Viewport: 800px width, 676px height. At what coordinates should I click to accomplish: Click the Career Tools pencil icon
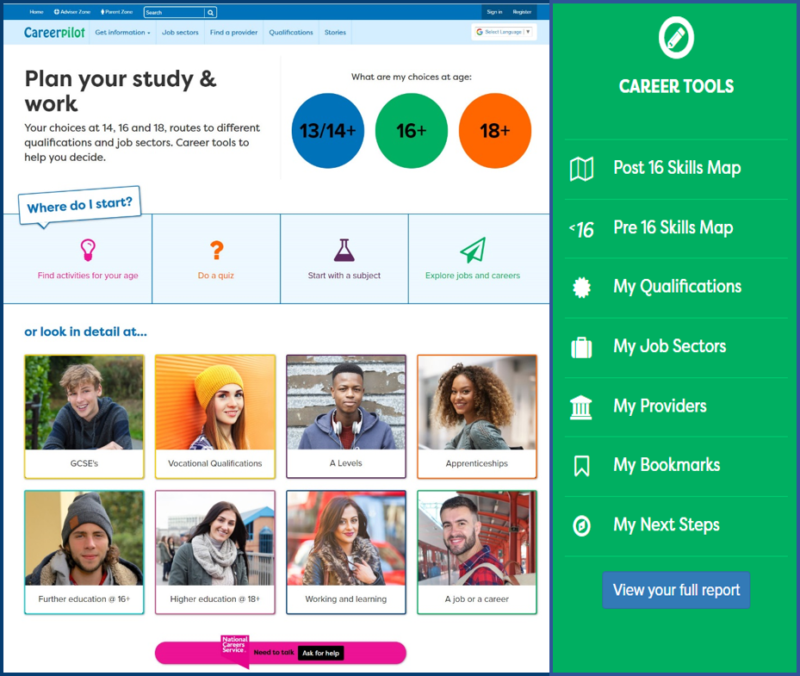676,38
